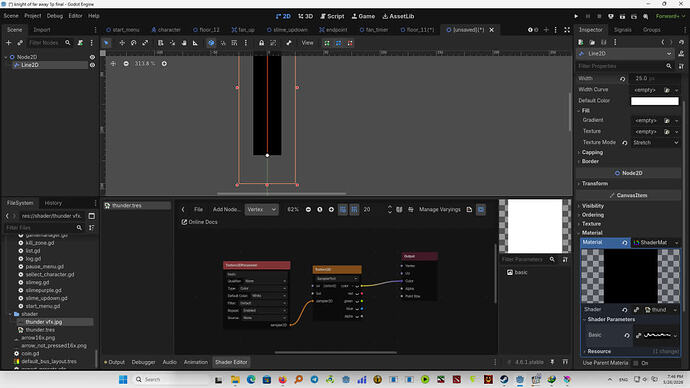The image size is (690, 388).
Task: Switch to the Script workspace
Action: click(332, 16)
